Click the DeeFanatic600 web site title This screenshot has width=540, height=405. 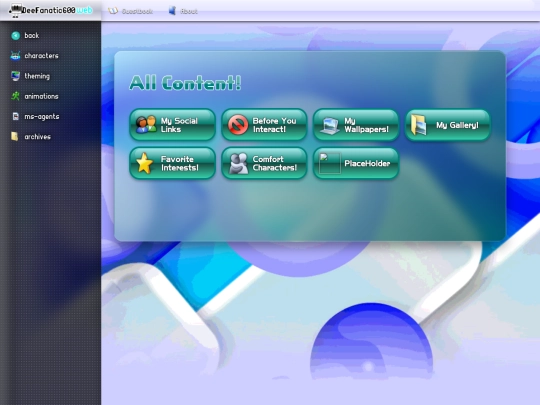(x=57, y=10)
